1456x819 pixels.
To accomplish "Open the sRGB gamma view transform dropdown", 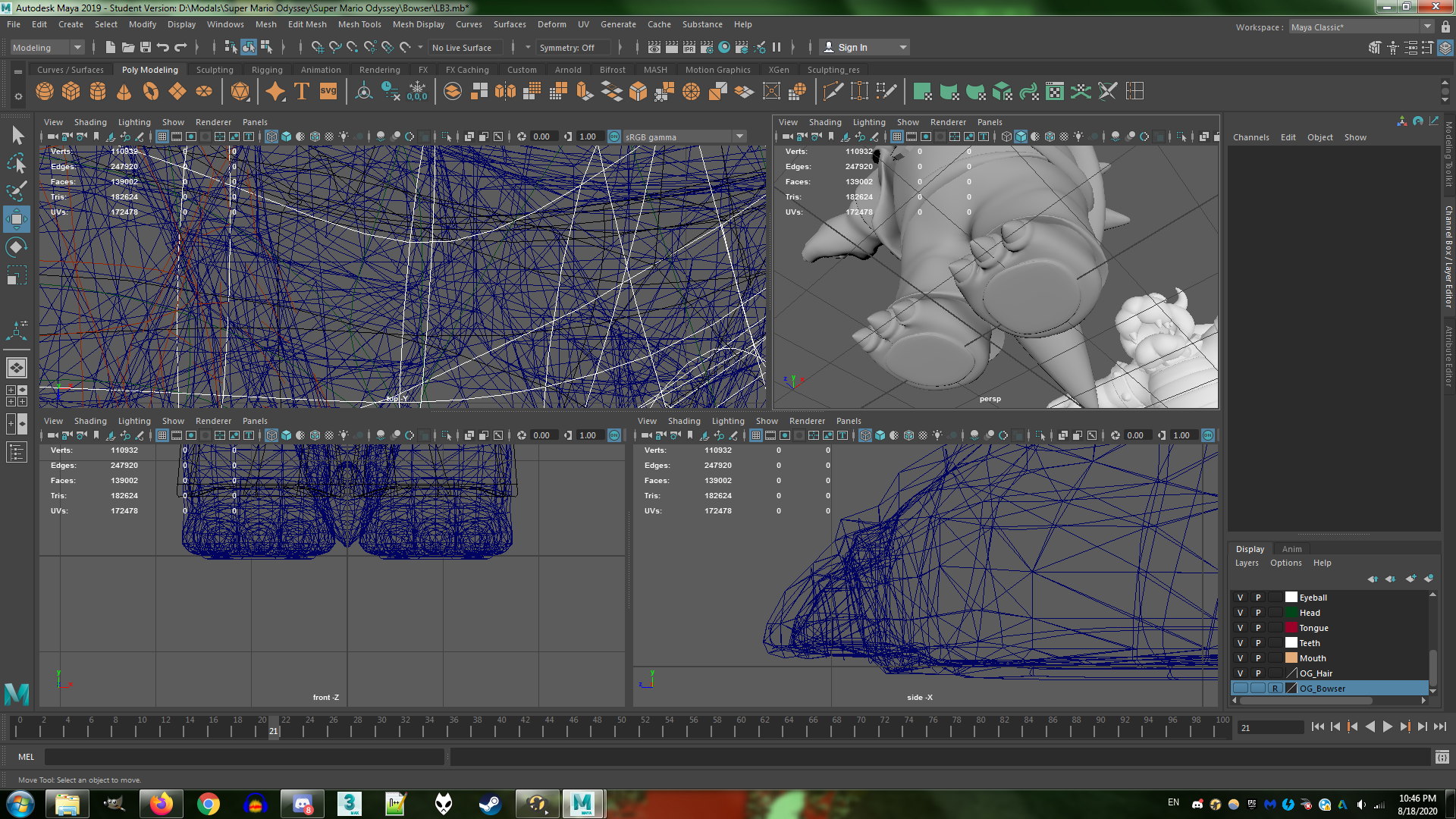I will [x=685, y=137].
